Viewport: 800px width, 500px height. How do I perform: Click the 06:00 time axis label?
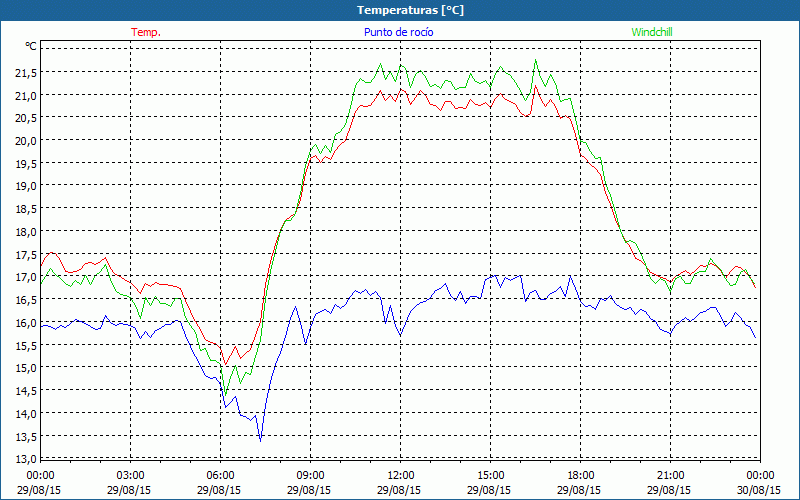220,476
